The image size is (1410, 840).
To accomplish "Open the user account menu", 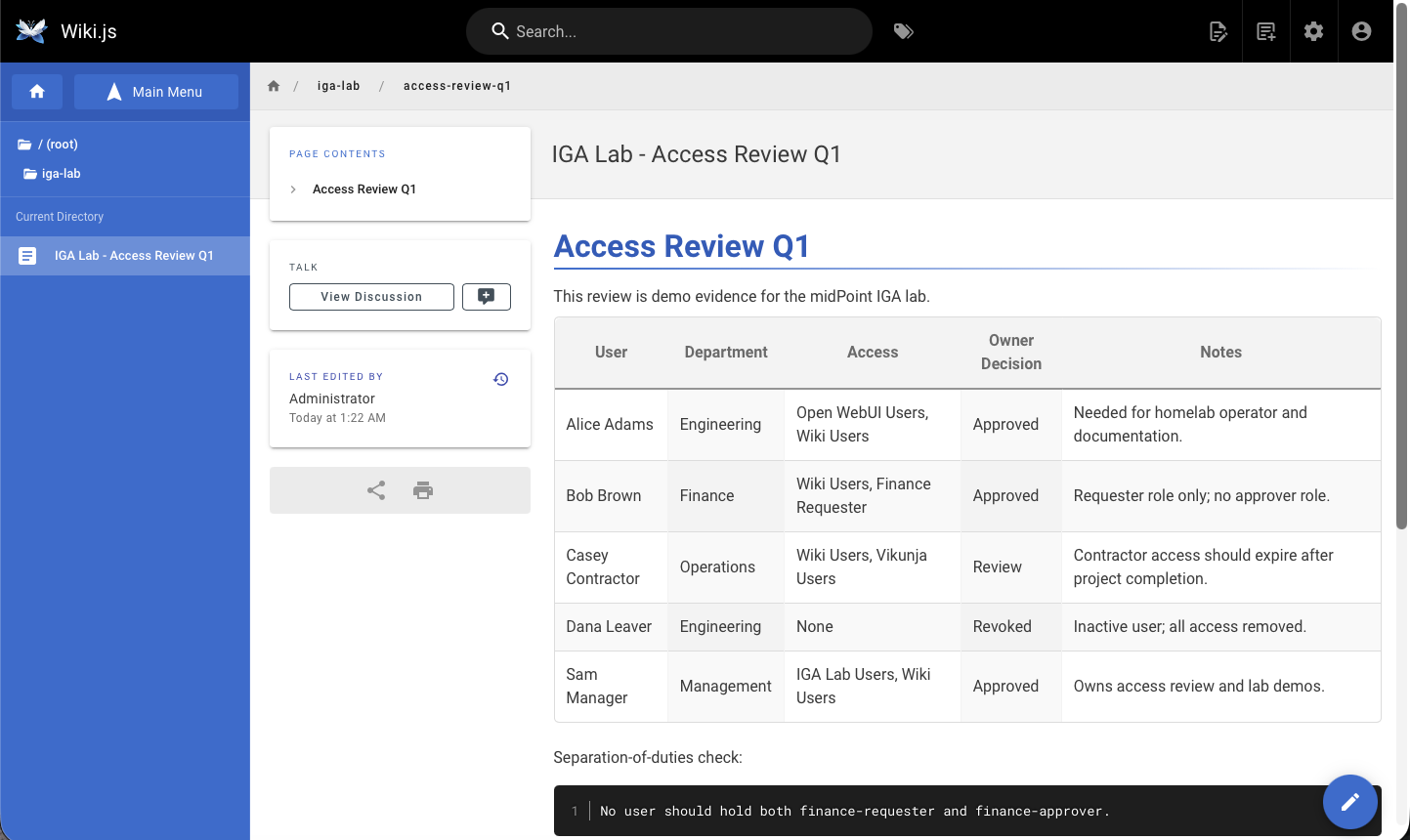I will (1361, 31).
